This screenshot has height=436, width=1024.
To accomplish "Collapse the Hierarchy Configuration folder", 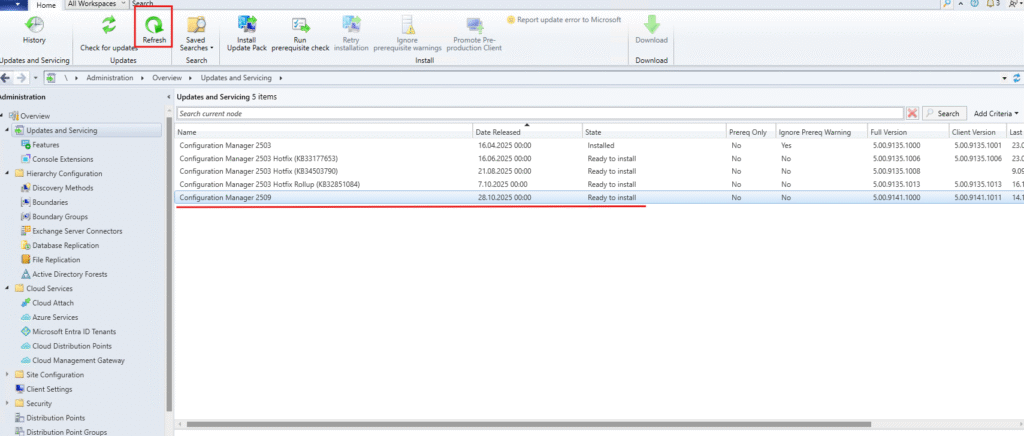I will click(x=7, y=174).
